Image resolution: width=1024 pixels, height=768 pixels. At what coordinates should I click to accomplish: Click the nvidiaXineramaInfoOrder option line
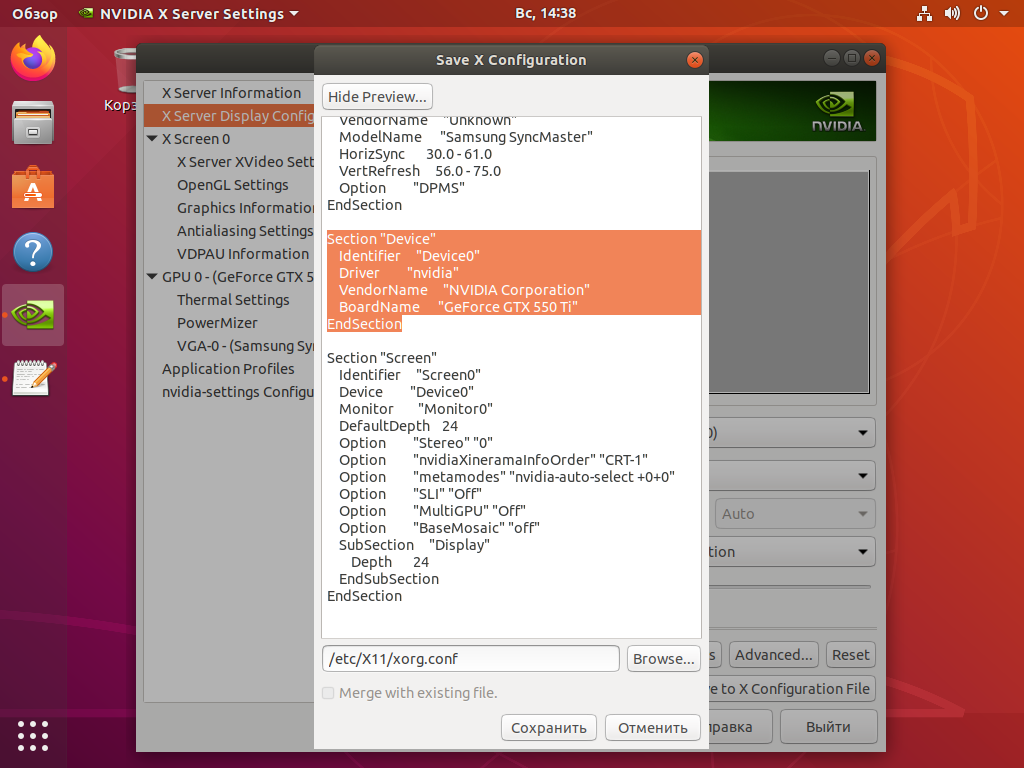click(x=493, y=460)
